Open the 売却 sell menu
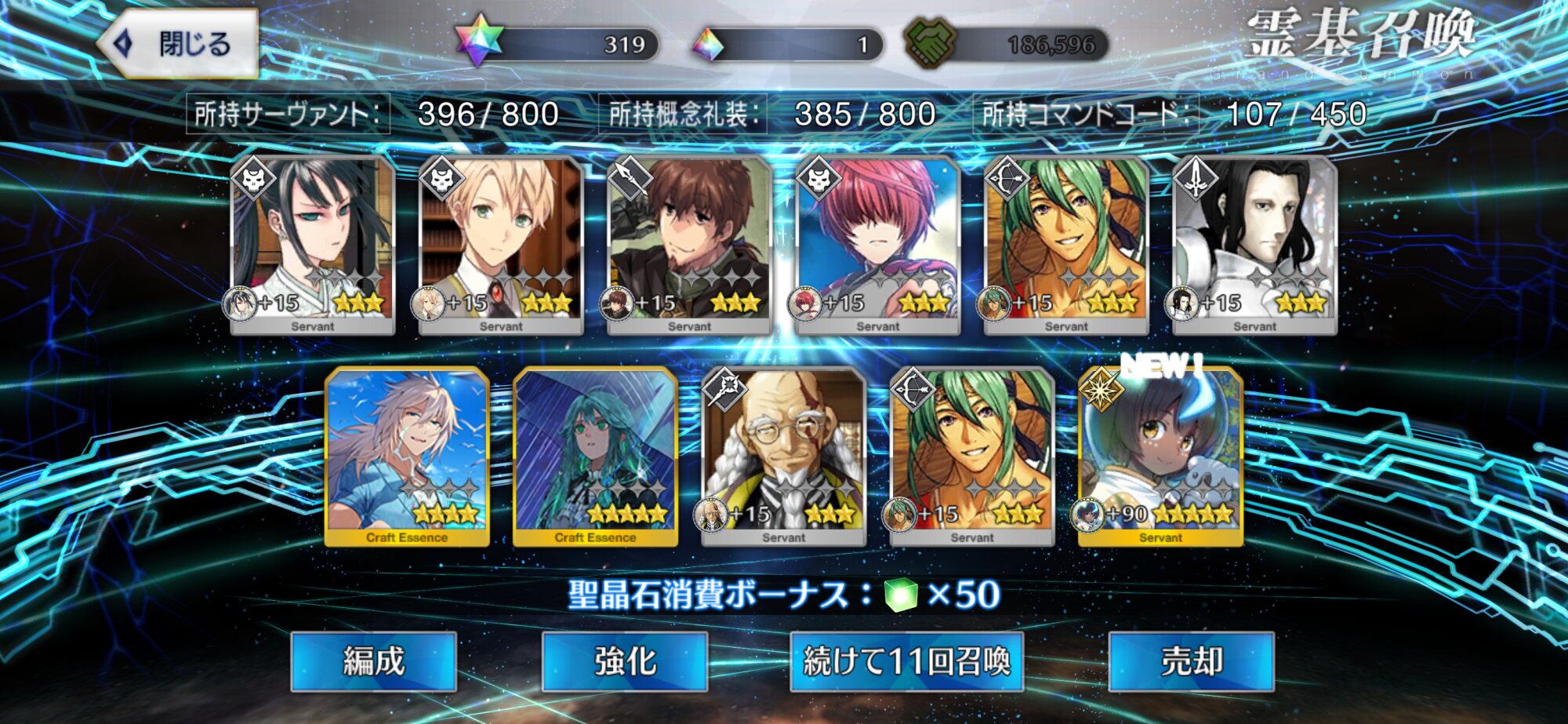Viewport: 1568px width, 724px height. pos(1192,661)
